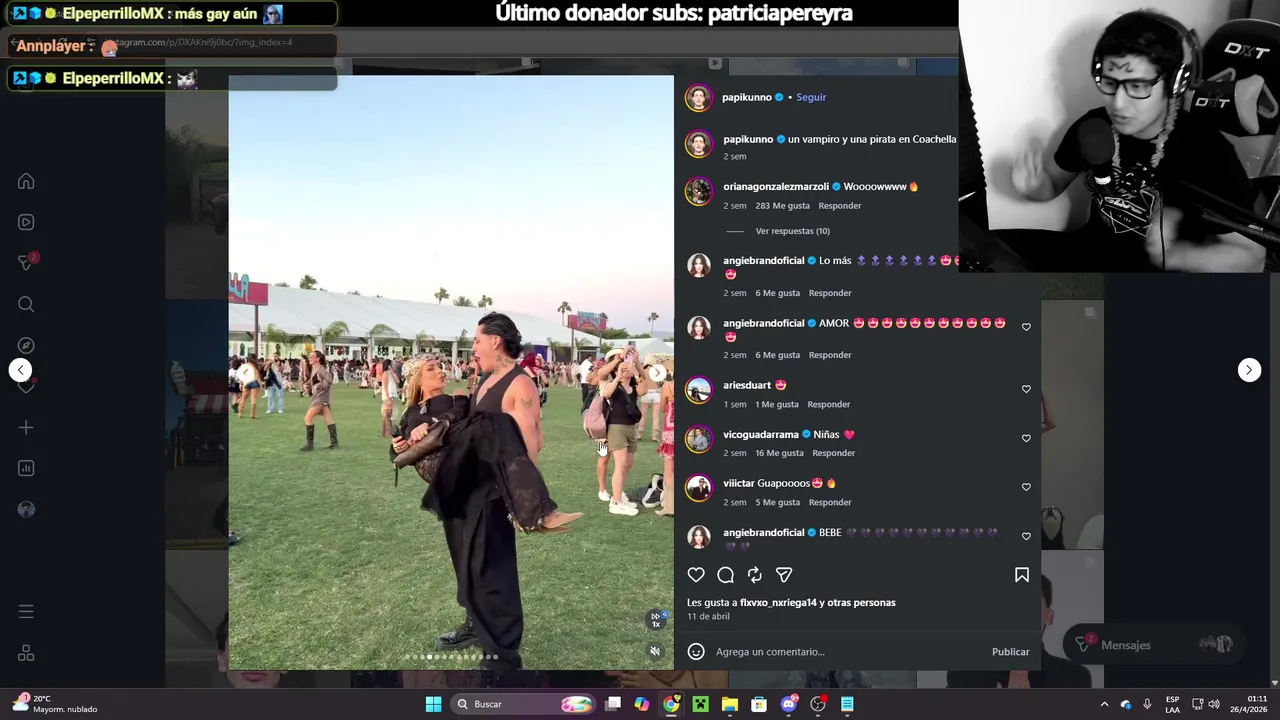This screenshot has width=1280, height=720.
Task: Click the comment bubble icon
Action: coord(726,575)
